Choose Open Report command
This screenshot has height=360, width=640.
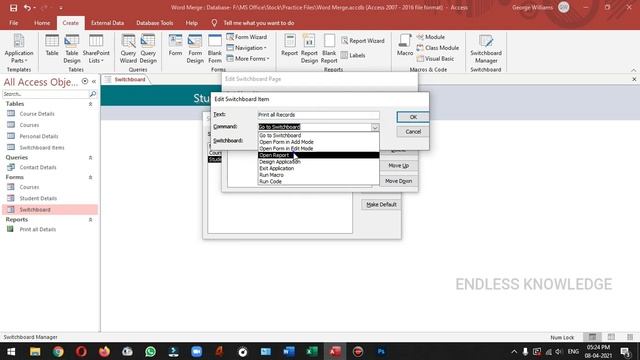coord(318,155)
